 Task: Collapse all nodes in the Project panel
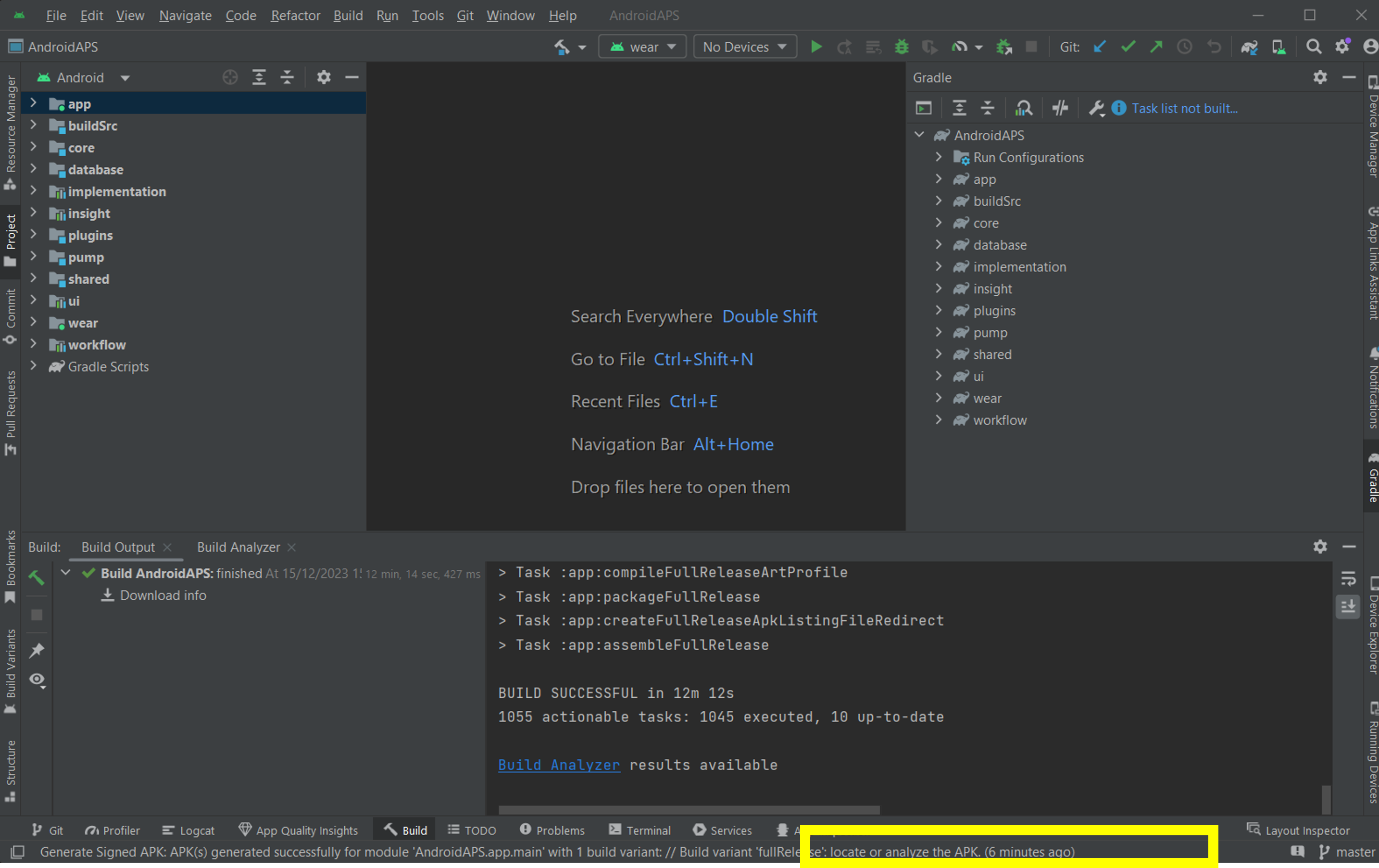pos(287,77)
